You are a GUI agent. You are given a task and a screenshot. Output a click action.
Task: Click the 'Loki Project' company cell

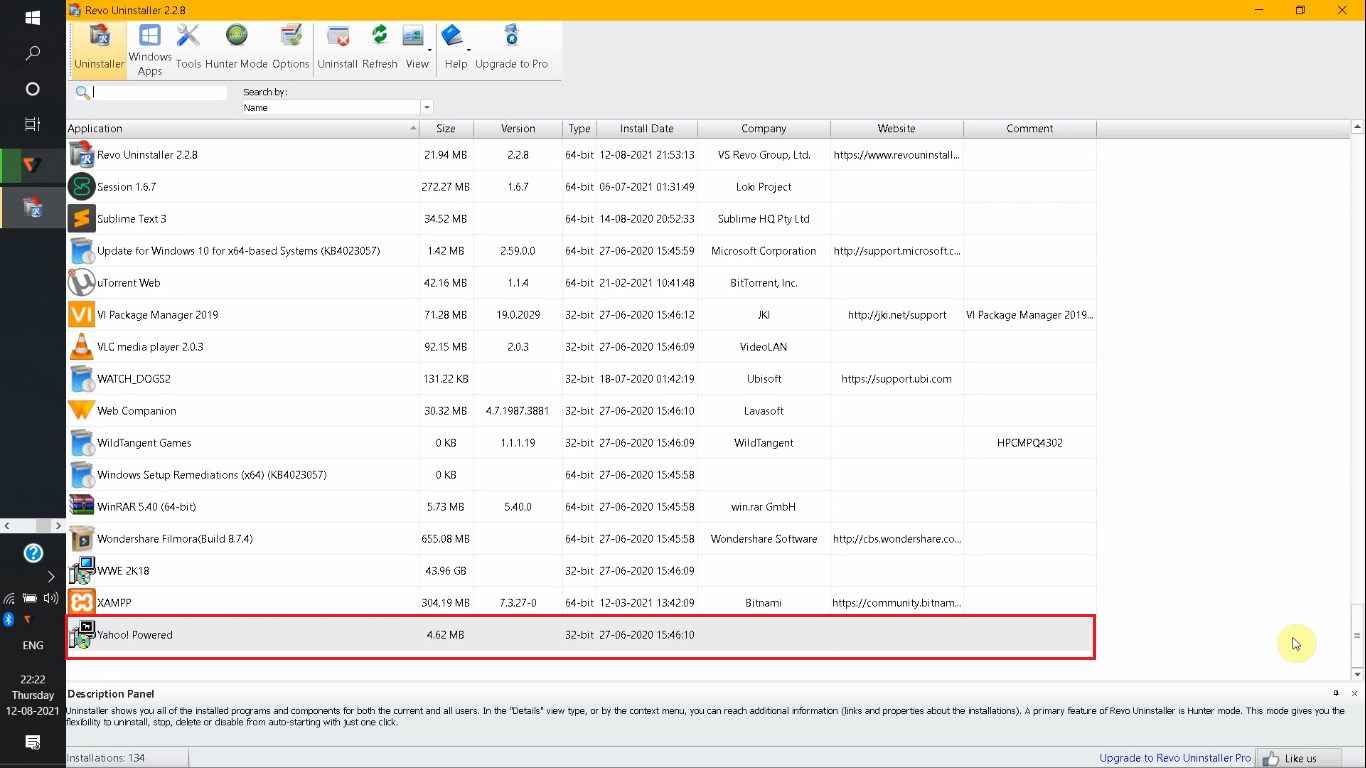[x=764, y=187]
